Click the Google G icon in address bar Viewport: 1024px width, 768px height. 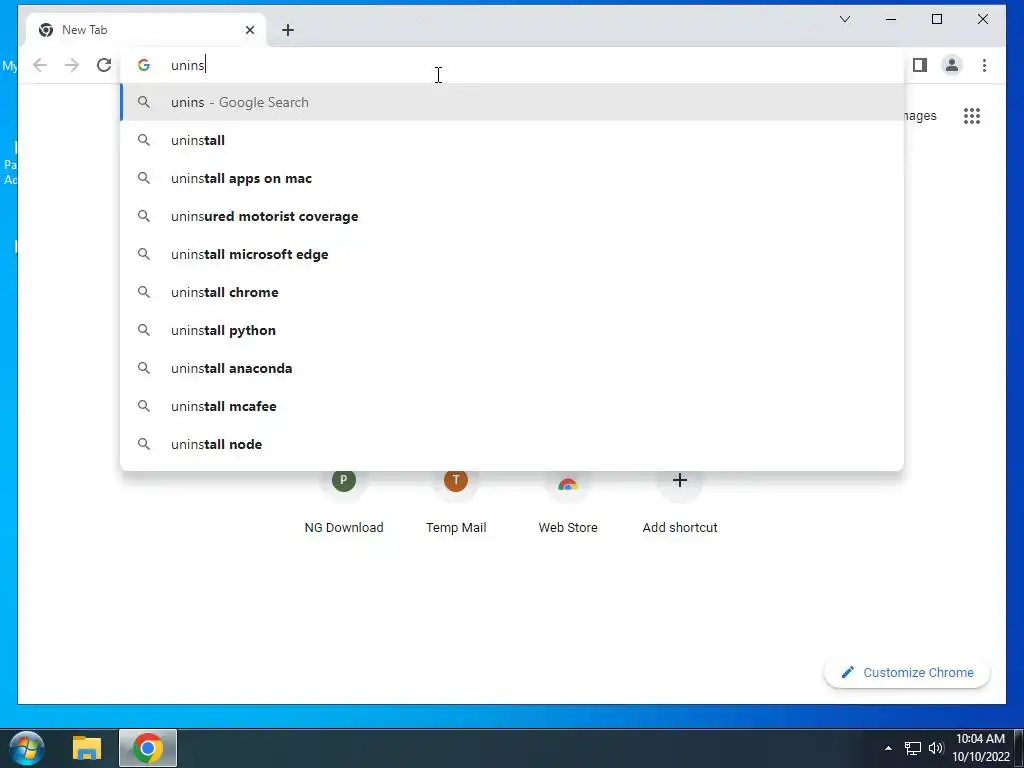tap(144, 65)
